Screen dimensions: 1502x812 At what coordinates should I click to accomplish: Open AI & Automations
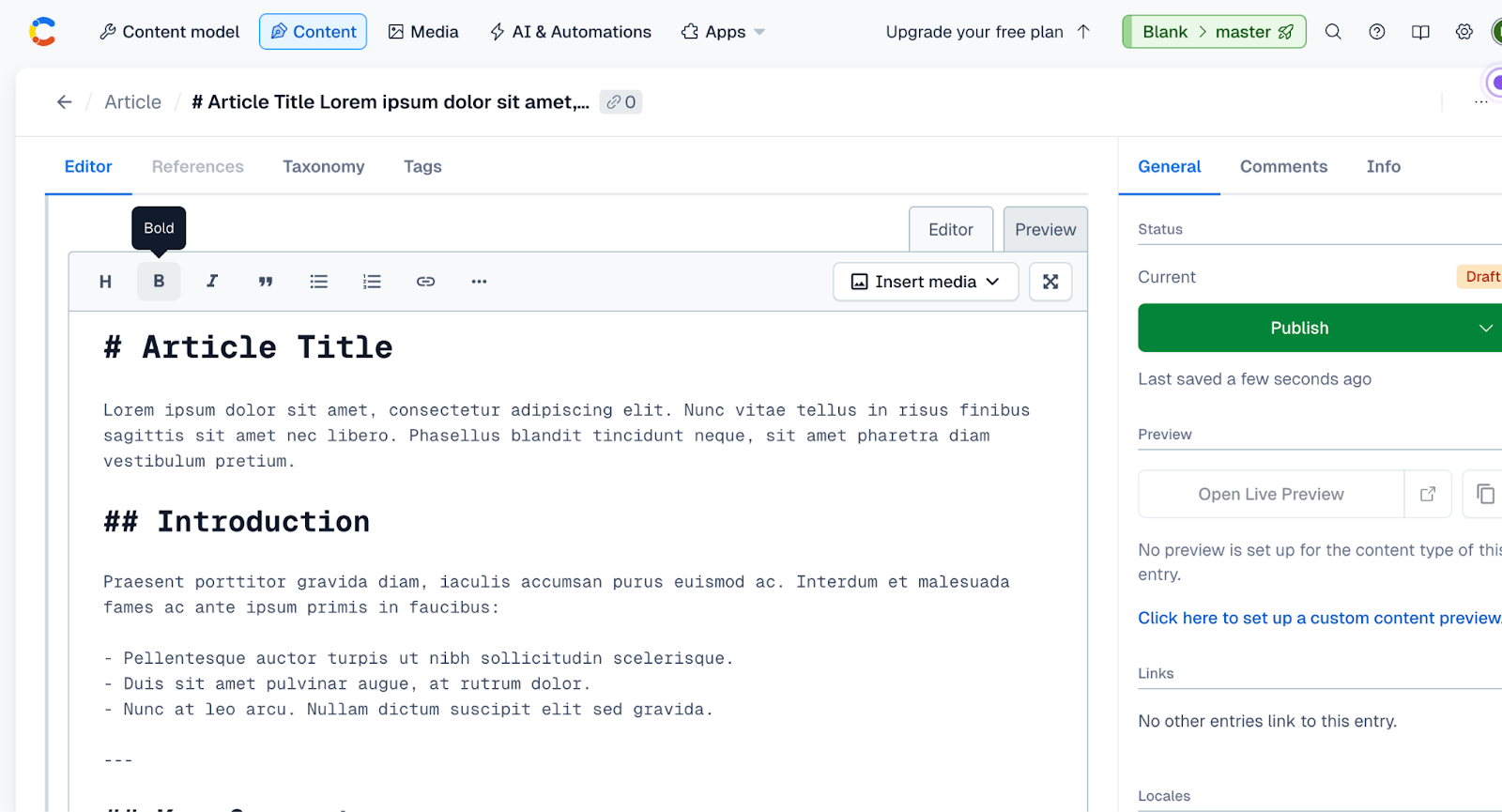tap(570, 32)
